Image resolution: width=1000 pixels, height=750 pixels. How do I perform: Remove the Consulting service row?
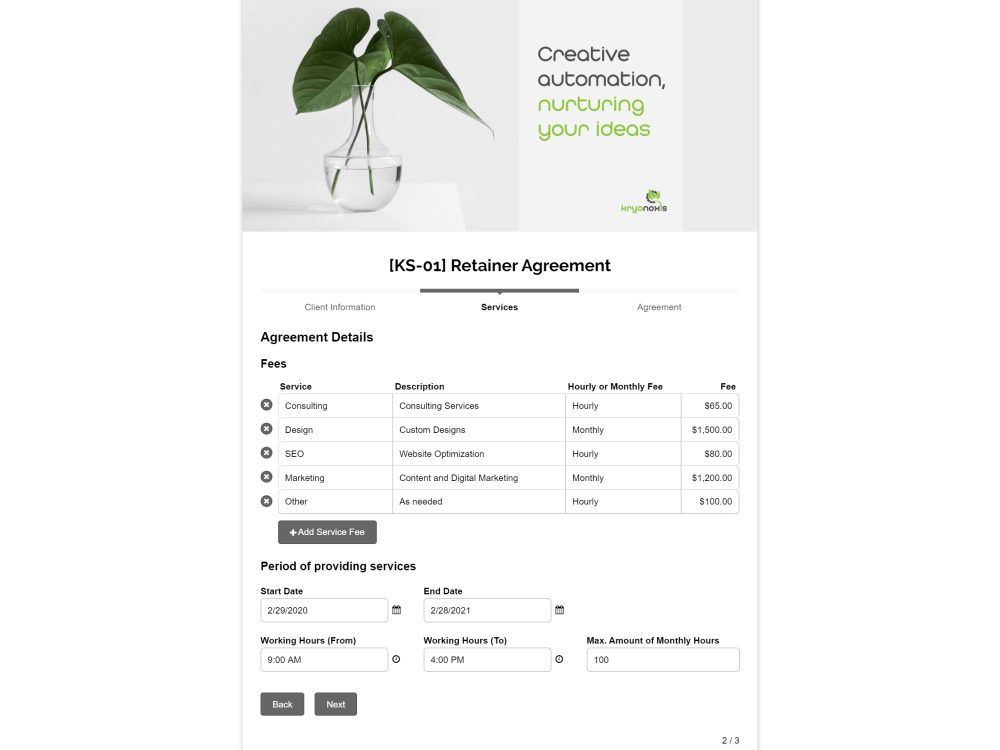coord(267,405)
